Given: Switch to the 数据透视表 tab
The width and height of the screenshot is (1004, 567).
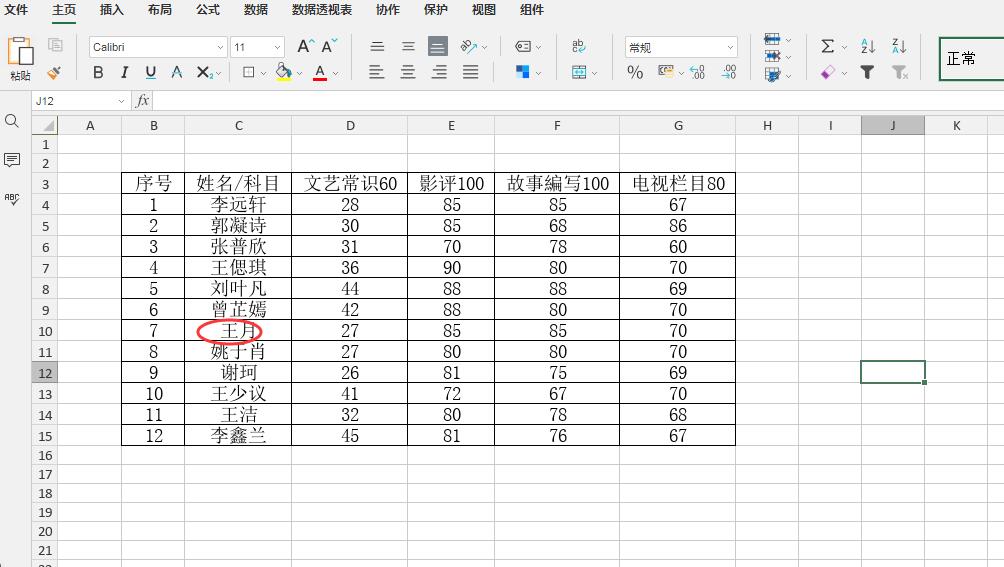Looking at the screenshot, I should click(x=321, y=10).
